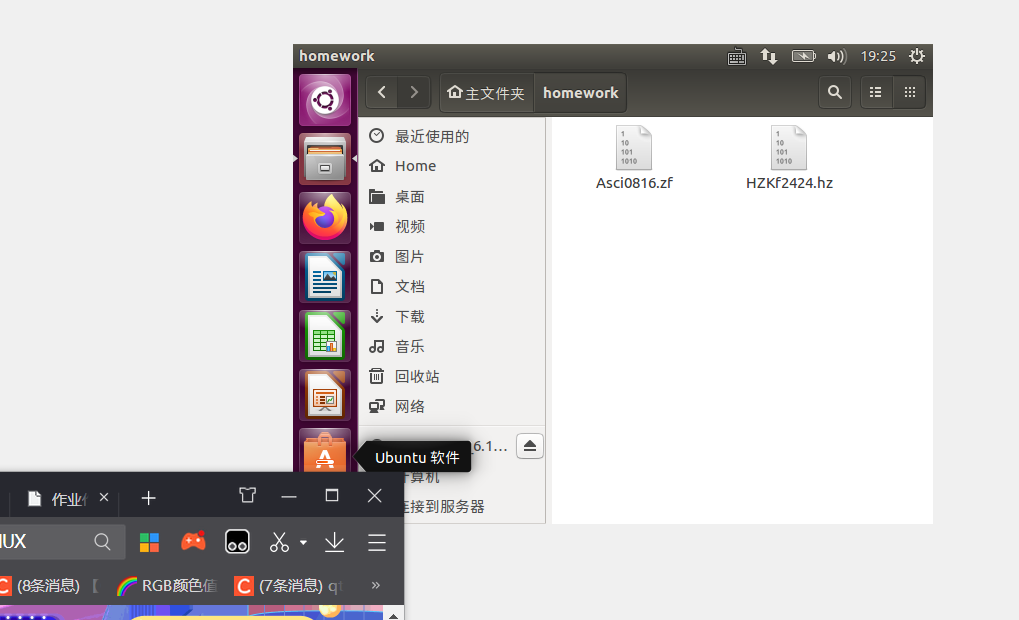1019x620 pixels.
Task: Click the browser address search magnifier
Action: point(102,541)
